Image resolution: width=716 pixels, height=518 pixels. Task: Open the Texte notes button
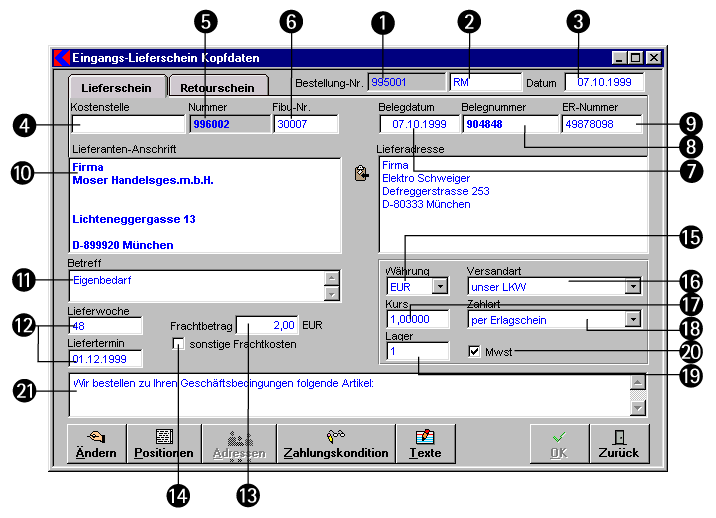425,444
